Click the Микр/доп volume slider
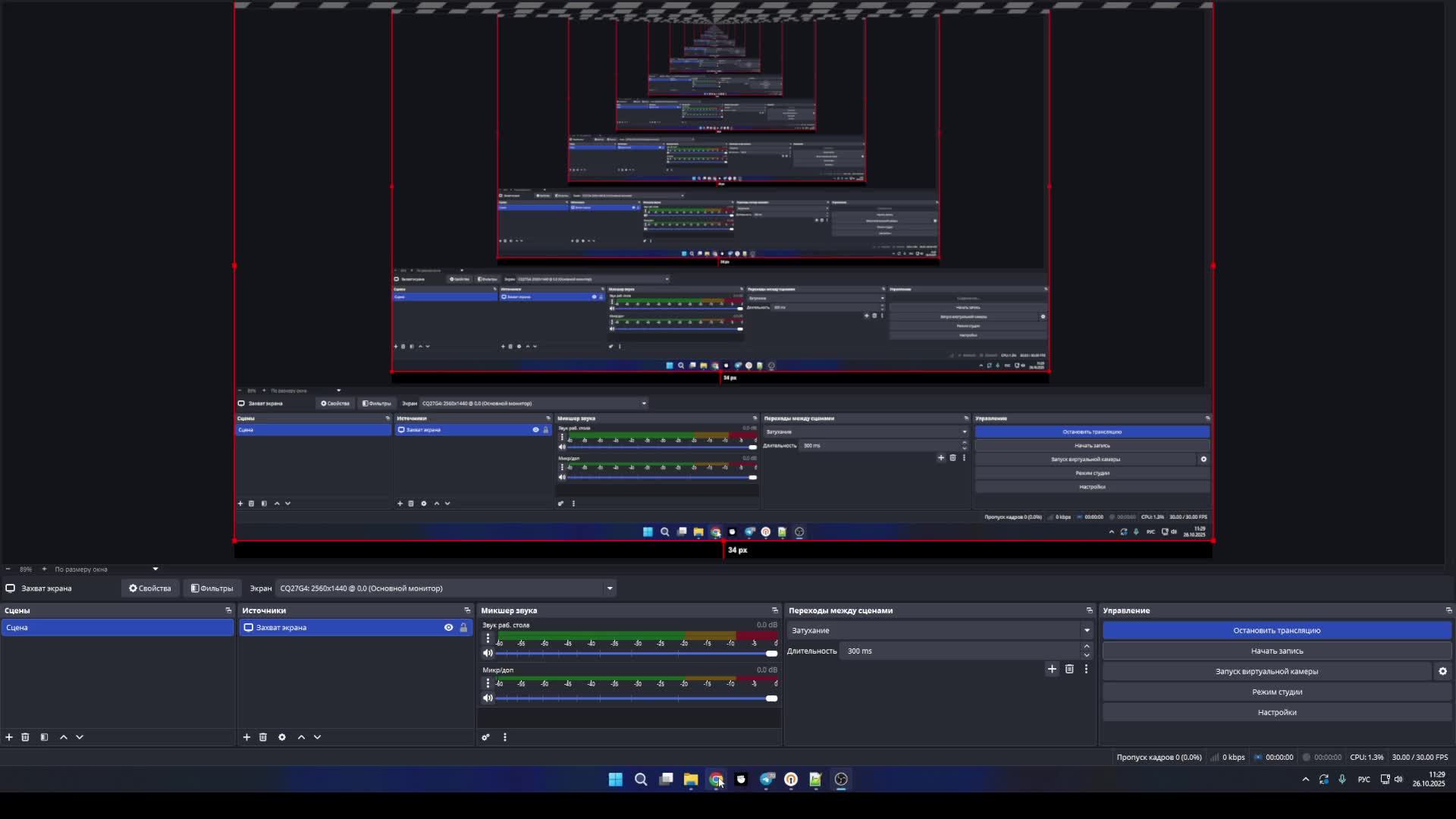Screen dimensions: 1456x819 [636, 698]
